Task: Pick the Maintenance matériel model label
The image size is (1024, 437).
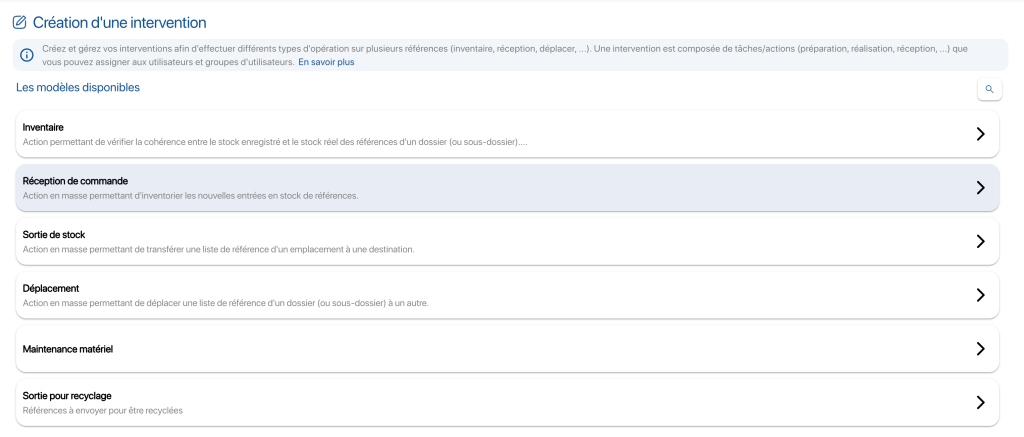Action: point(68,349)
